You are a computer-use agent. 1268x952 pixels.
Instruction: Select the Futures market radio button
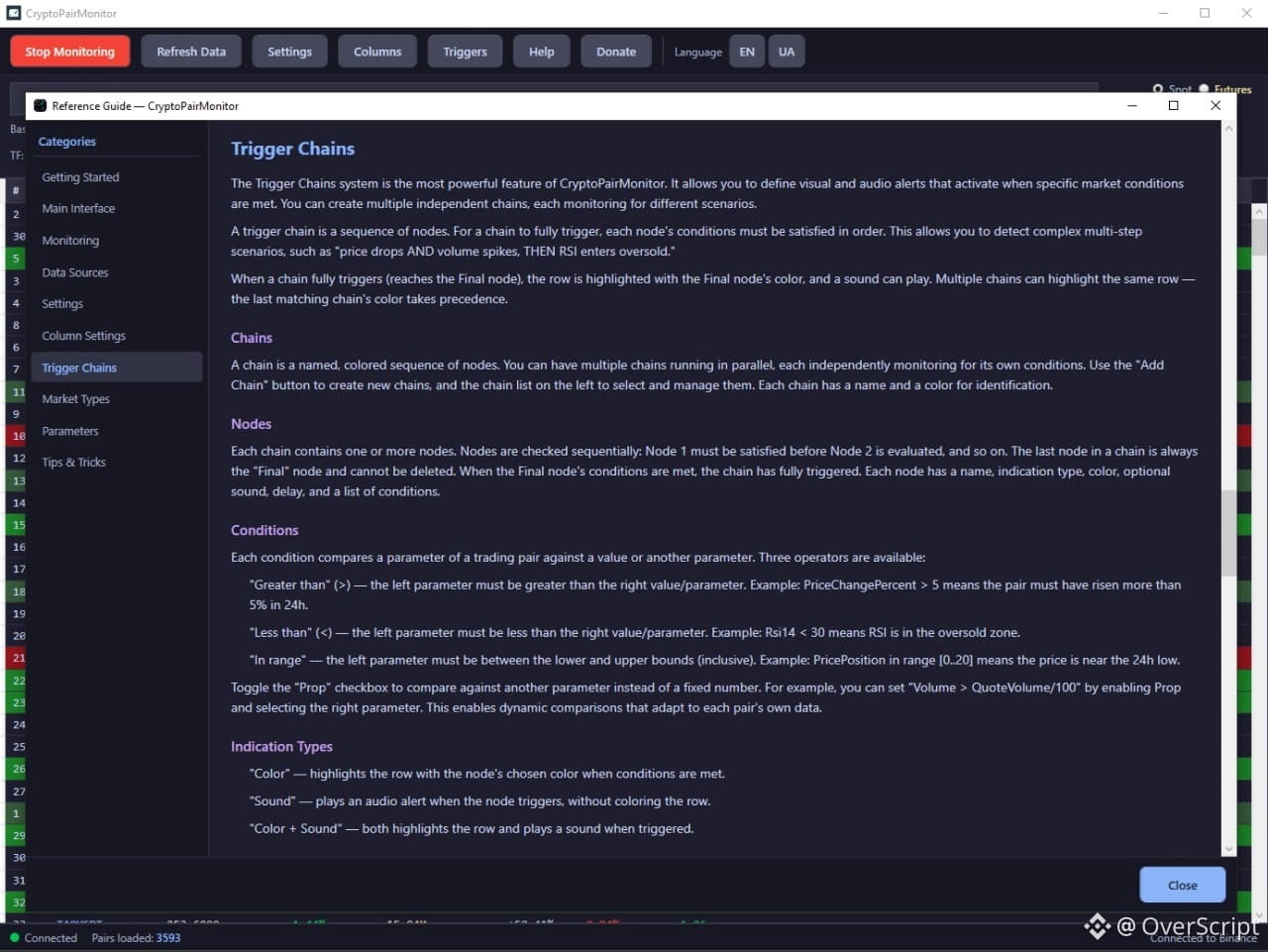tap(1204, 89)
